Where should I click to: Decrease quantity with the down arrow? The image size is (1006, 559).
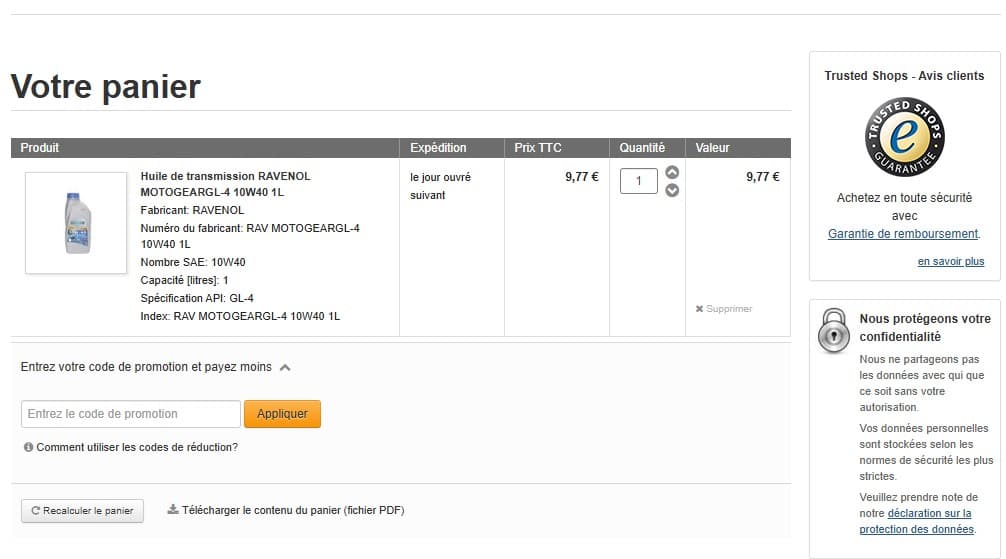tap(672, 190)
